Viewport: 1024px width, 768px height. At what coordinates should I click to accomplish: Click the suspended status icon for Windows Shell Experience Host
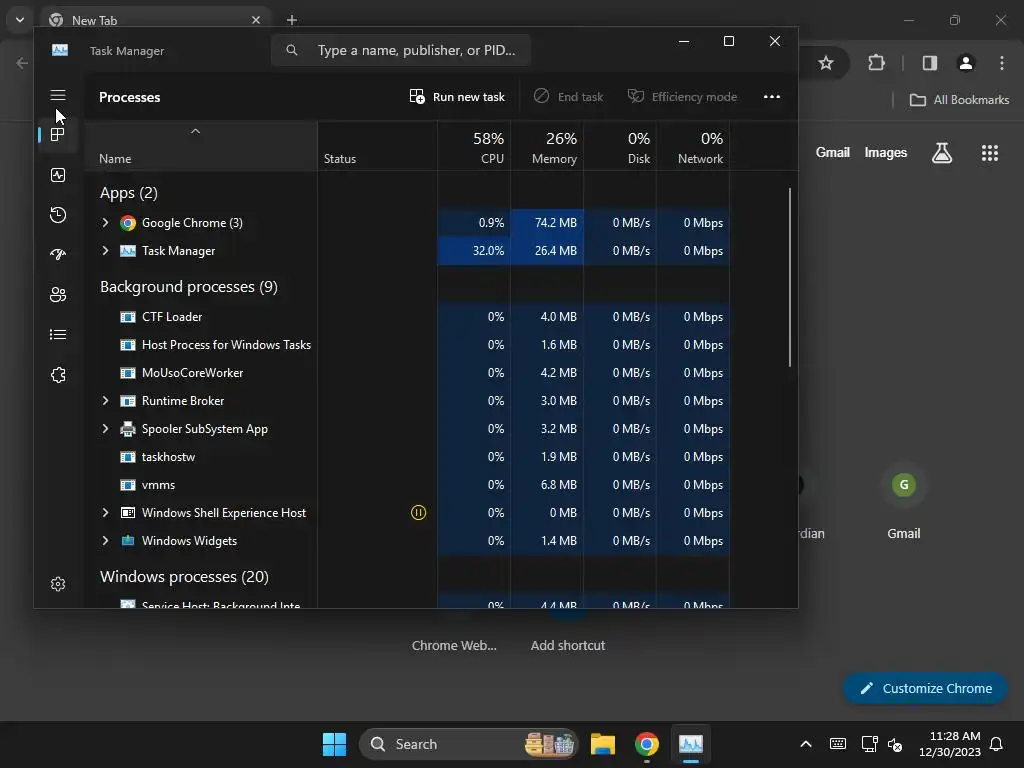(419, 513)
